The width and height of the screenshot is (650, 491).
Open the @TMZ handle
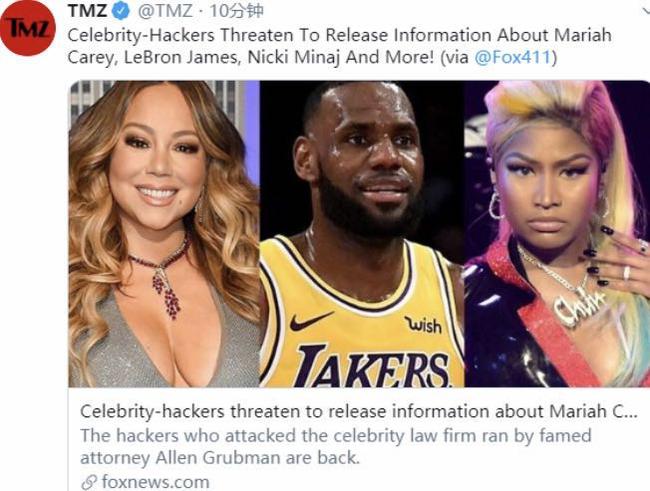(165, 11)
